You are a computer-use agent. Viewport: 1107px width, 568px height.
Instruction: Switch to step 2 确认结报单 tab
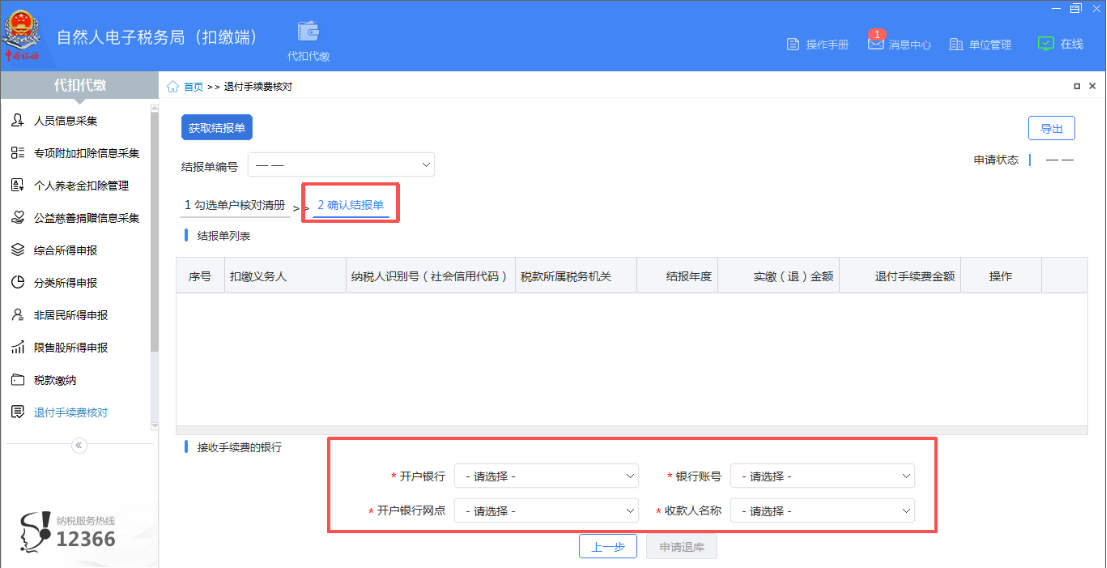351,205
